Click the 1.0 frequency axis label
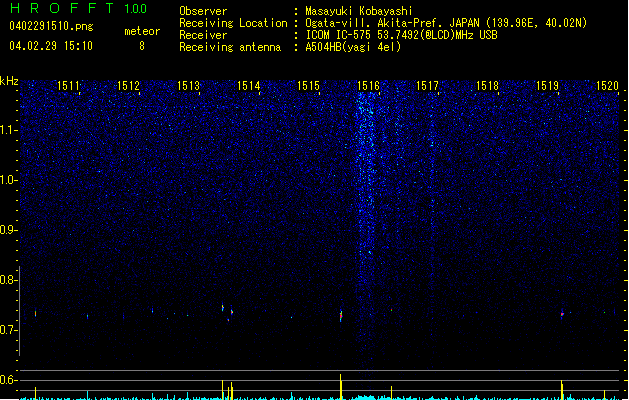 pos(8,180)
